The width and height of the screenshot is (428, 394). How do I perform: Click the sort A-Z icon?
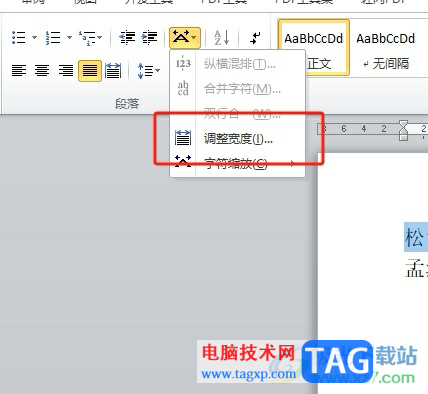(222, 37)
